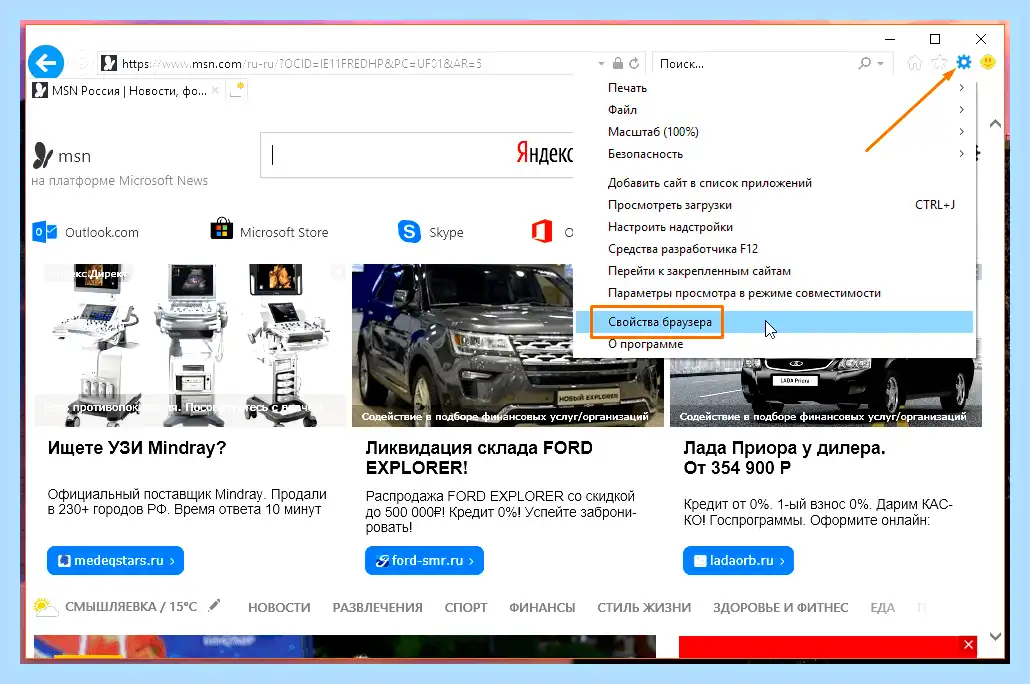Image resolution: width=1030 pixels, height=684 pixels.
Task: Open the СПОРТ section
Action: coord(466,608)
